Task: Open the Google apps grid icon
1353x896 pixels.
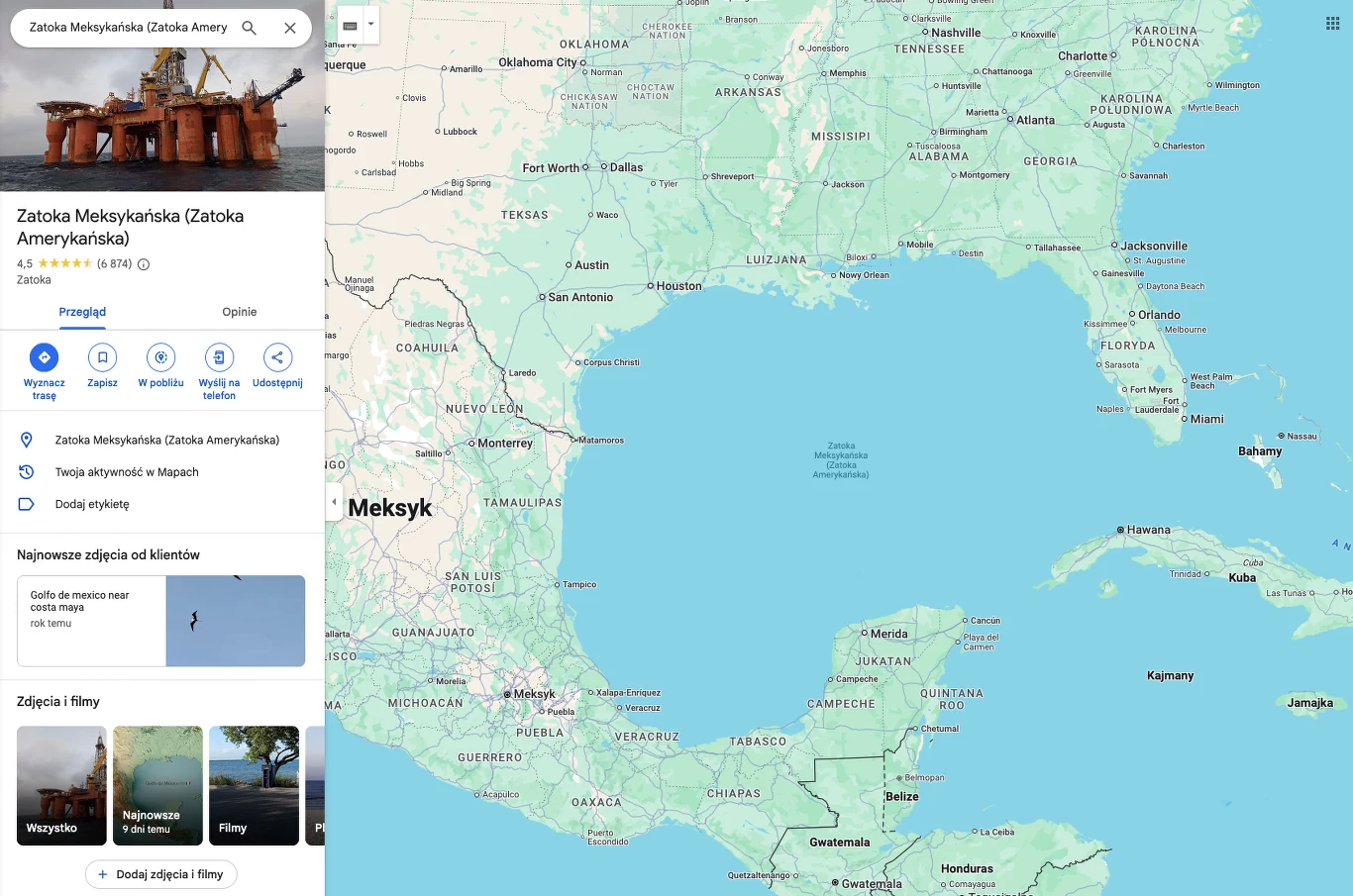Action: [1332, 24]
